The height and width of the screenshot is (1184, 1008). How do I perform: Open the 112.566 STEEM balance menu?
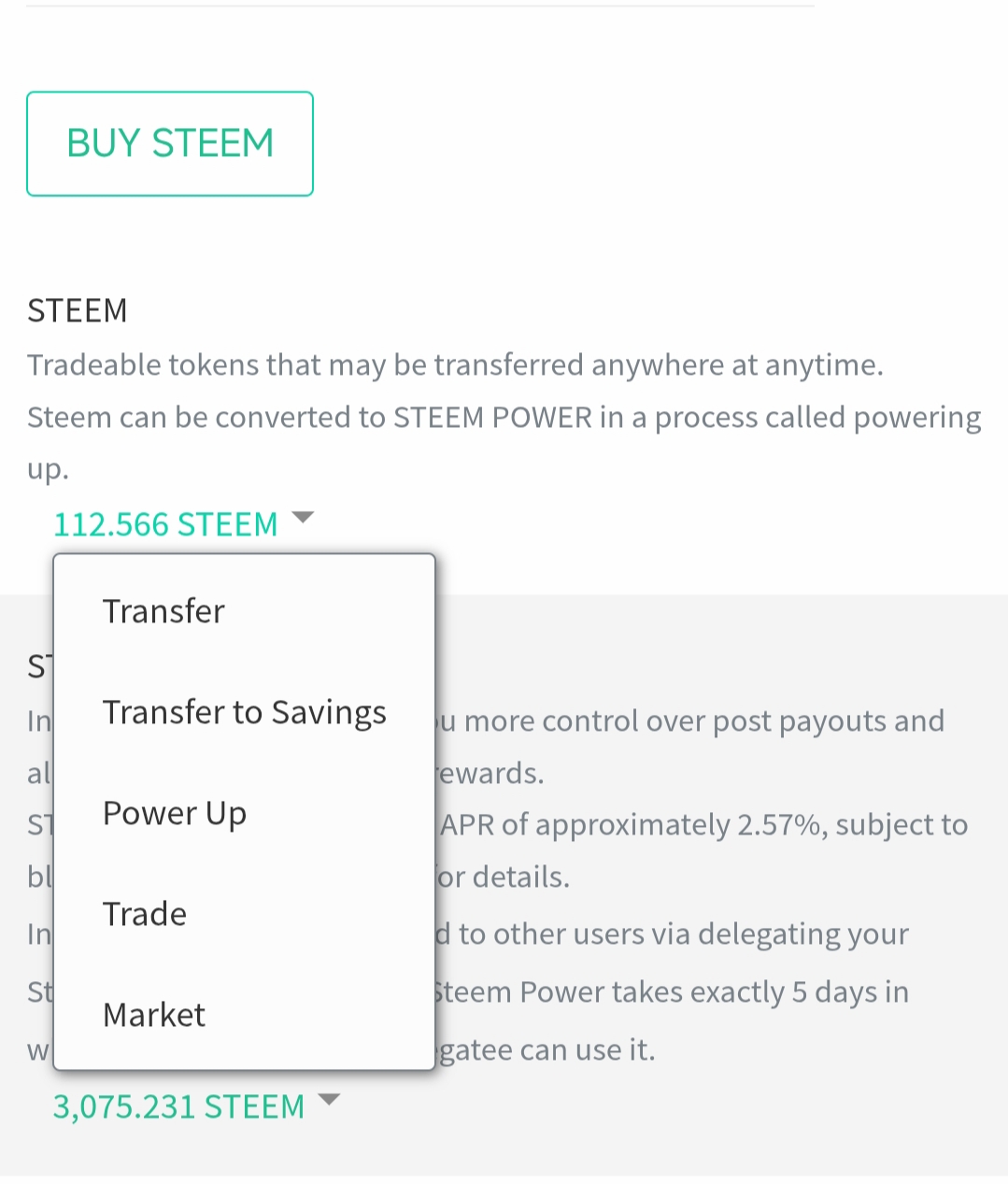165,524
